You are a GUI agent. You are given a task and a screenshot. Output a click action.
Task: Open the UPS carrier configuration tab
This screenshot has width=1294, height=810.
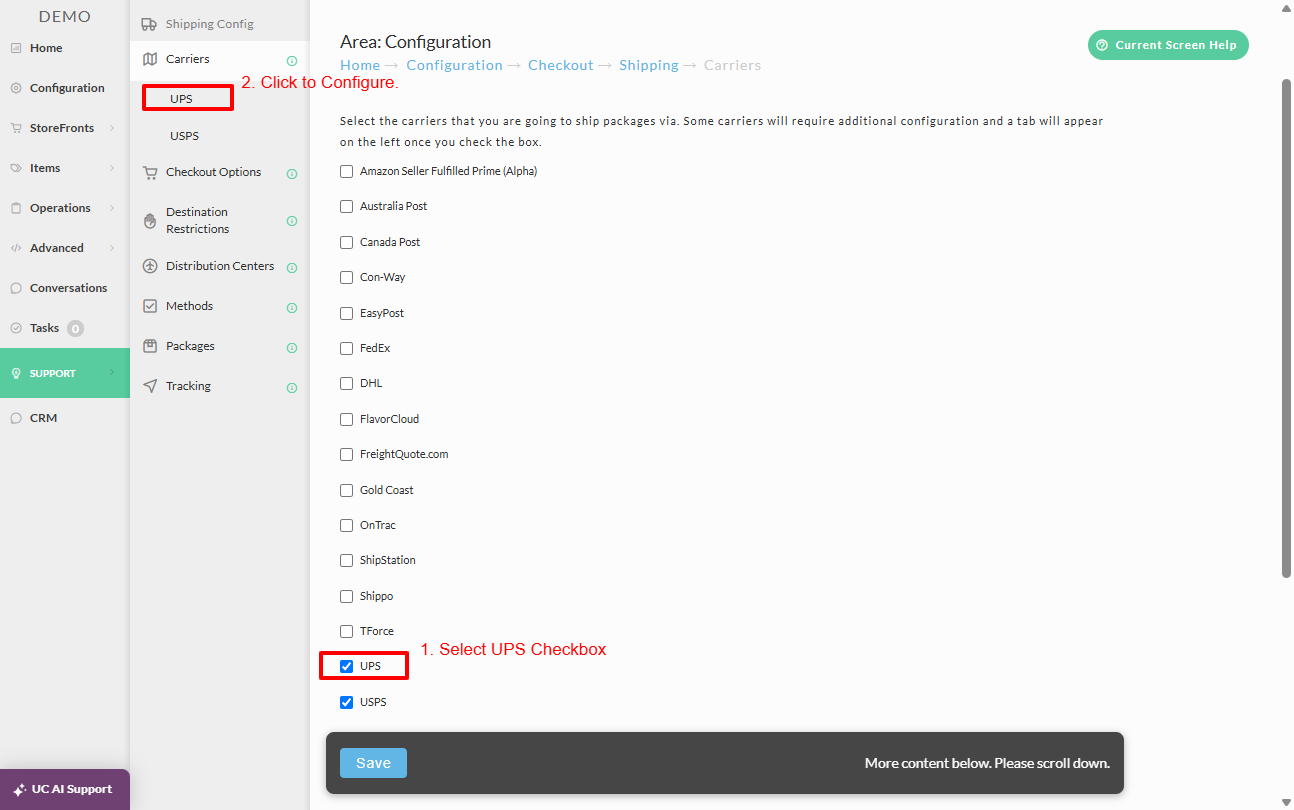(181, 99)
